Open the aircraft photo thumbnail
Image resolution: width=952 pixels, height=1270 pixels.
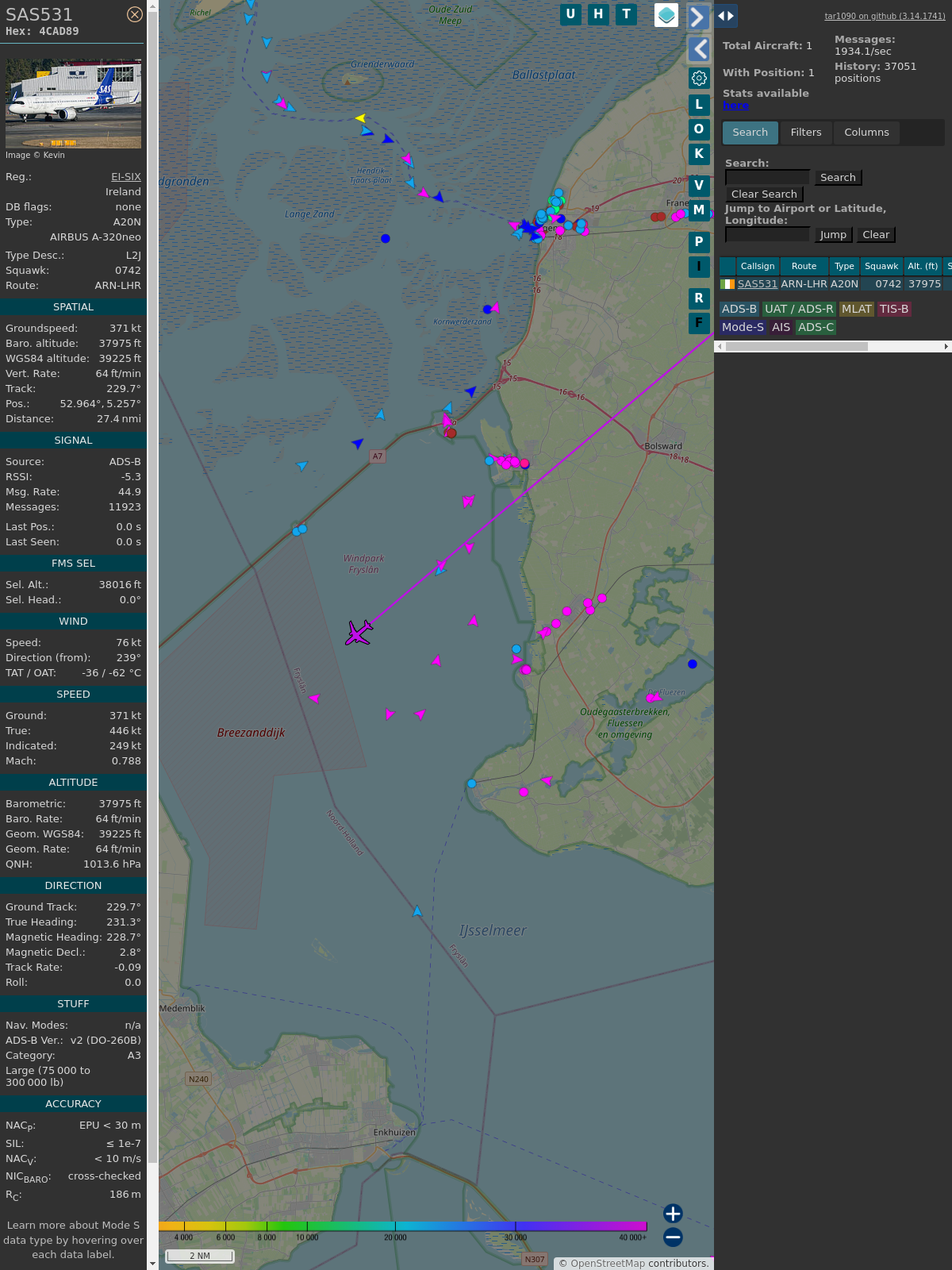point(73,103)
